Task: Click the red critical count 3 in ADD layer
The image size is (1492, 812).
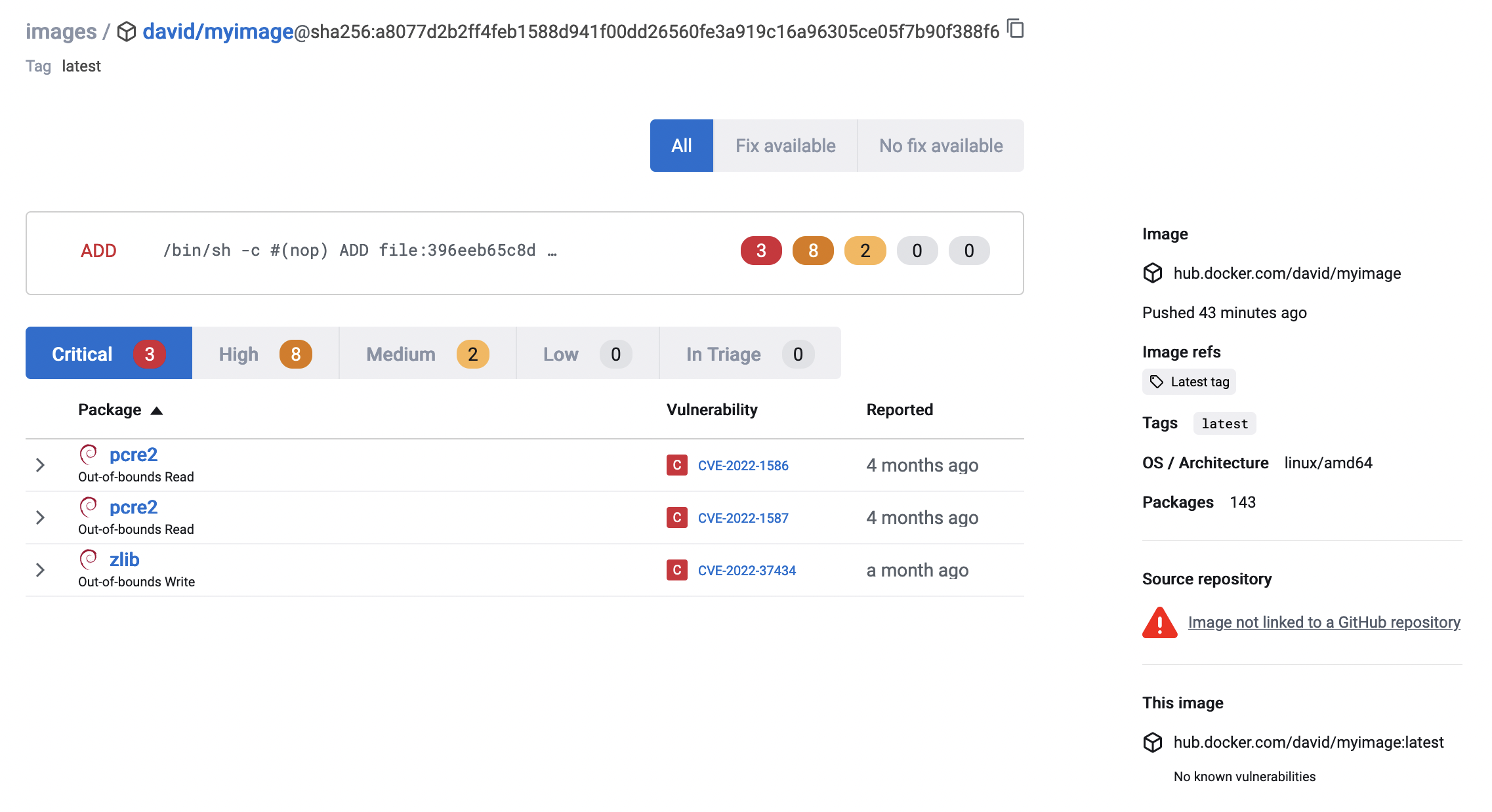Action: 761,251
